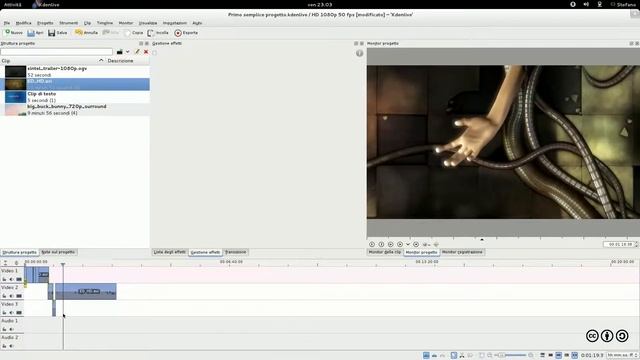Image resolution: width=640 pixels, height=360 pixels.
Task: Click the pencil edit clip icon
Action: point(137,52)
